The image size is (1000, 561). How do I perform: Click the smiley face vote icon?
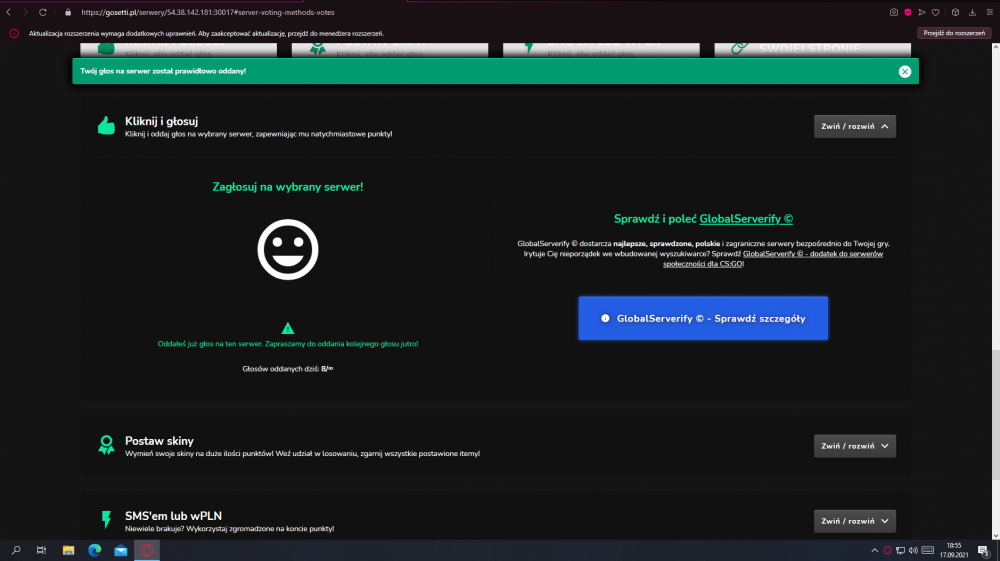tap(288, 249)
